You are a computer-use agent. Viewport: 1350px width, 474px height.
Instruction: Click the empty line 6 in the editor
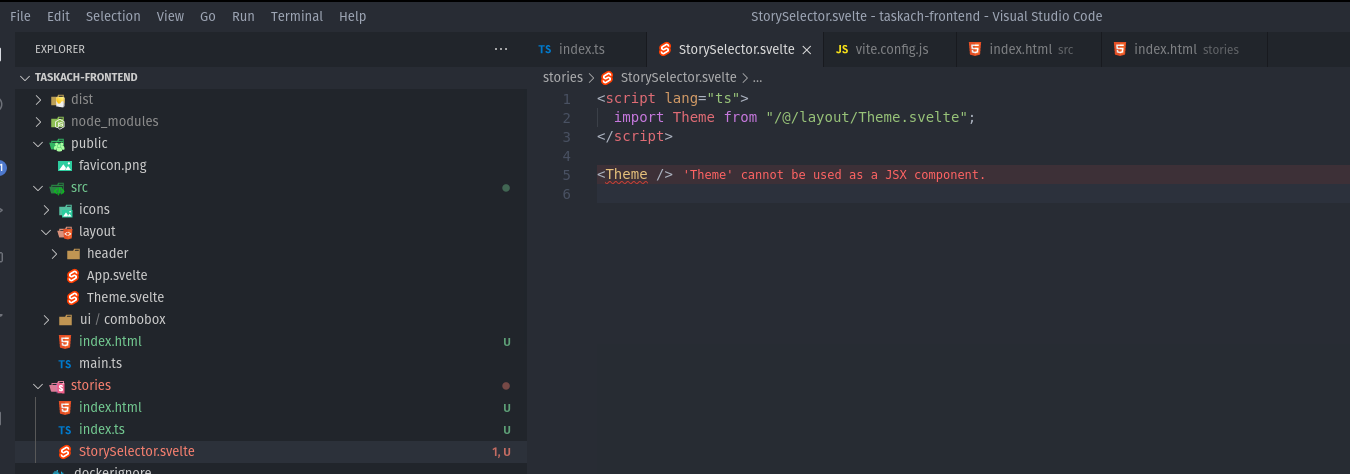click(x=973, y=193)
